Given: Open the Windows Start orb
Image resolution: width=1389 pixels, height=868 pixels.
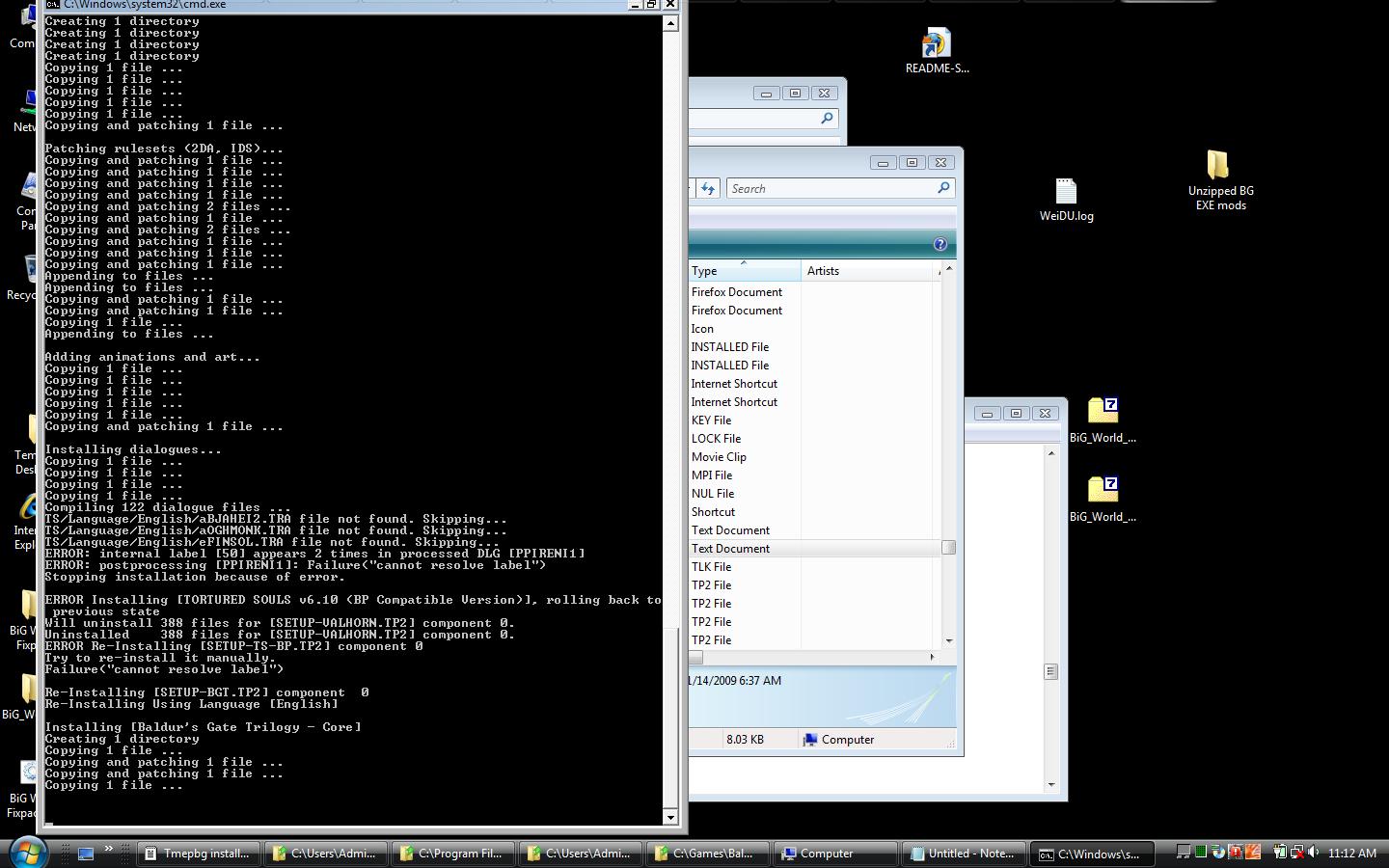Looking at the screenshot, I should pos(27,853).
